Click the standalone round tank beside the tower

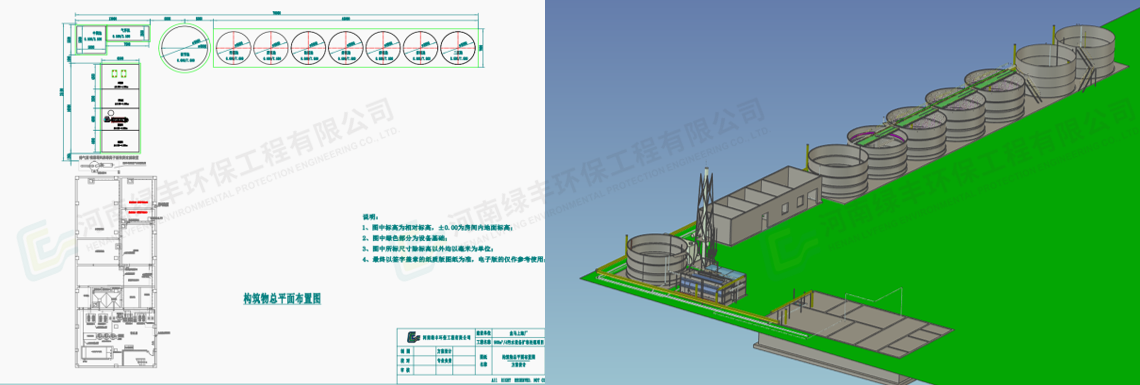click(x=657, y=260)
